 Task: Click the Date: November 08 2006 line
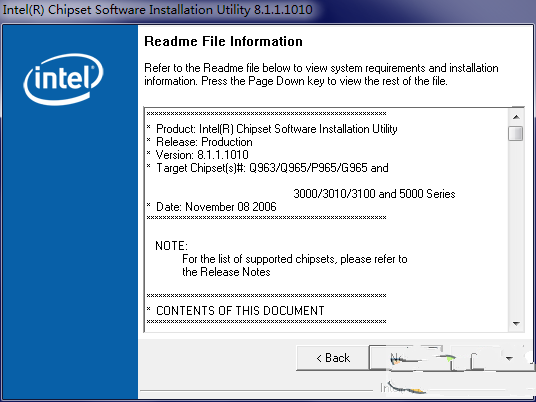(212, 207)
